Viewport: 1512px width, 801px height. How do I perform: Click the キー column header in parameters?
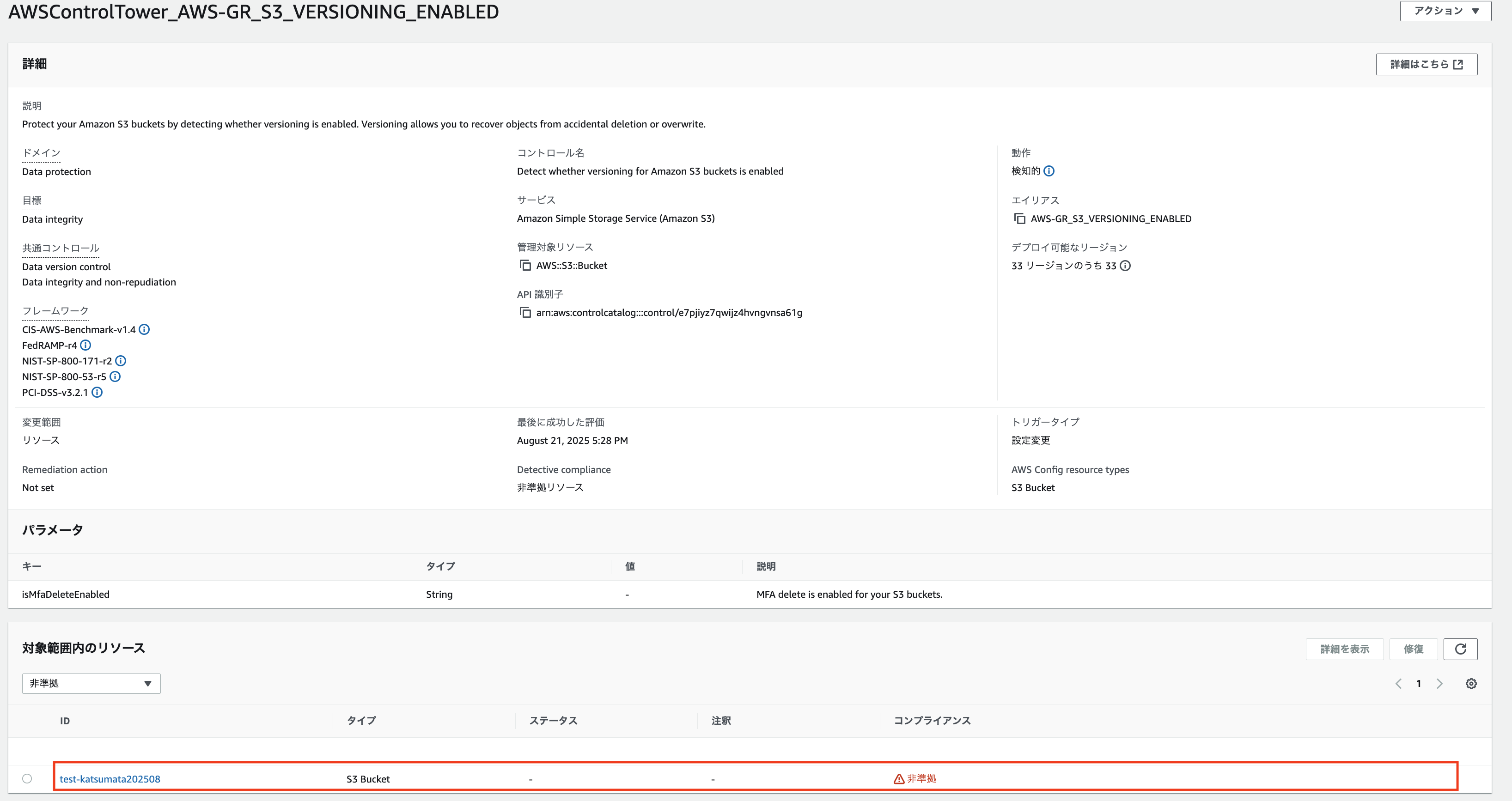tap(32, 566)
